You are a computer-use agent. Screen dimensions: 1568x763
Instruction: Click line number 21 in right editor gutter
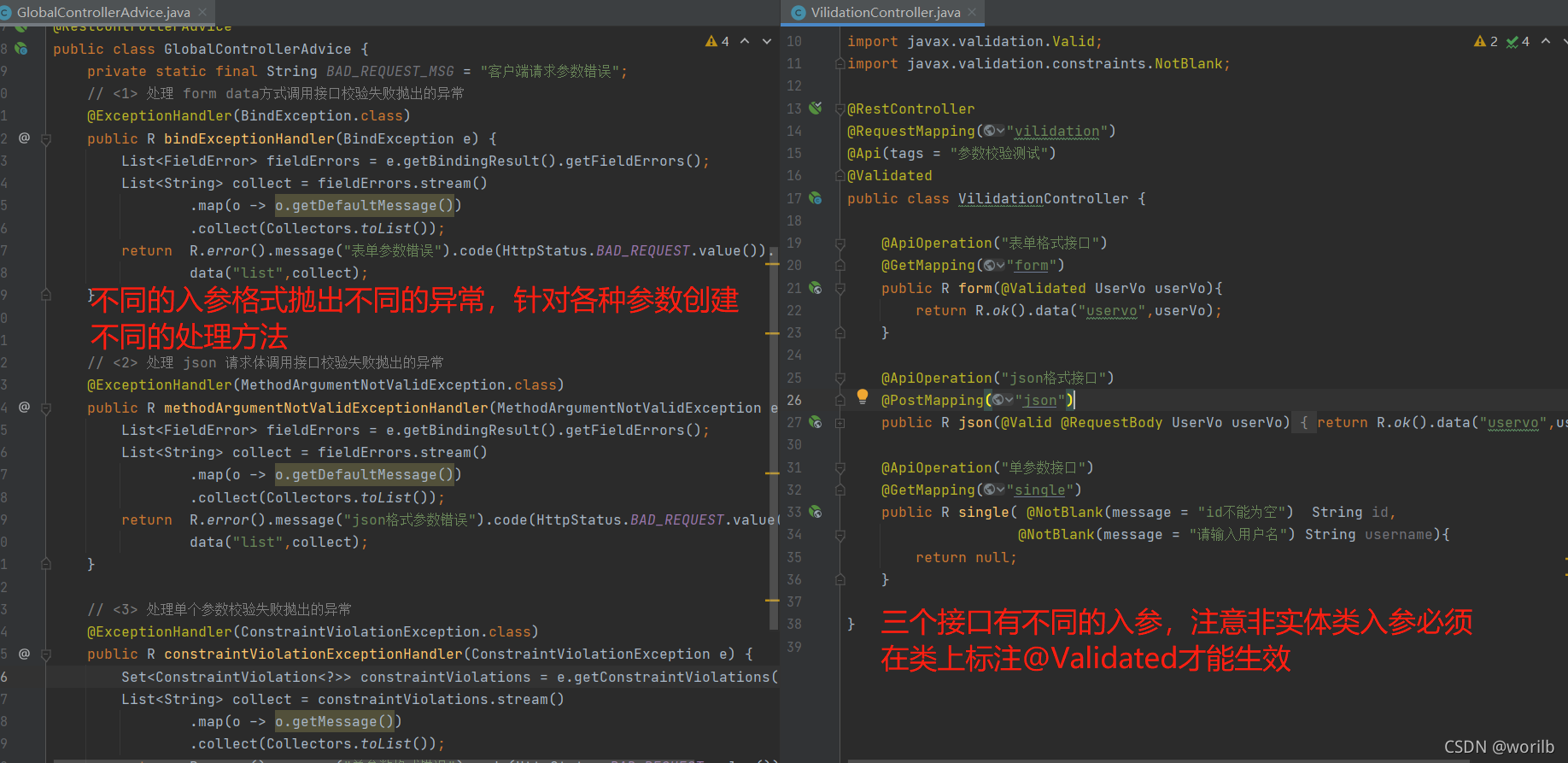point(794,288)
